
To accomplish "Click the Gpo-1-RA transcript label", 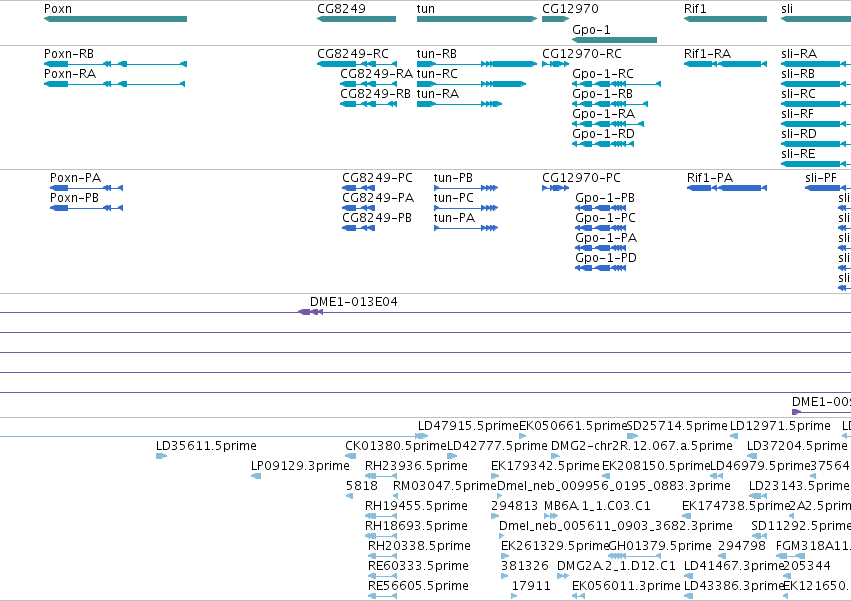I will click(604, 114).
